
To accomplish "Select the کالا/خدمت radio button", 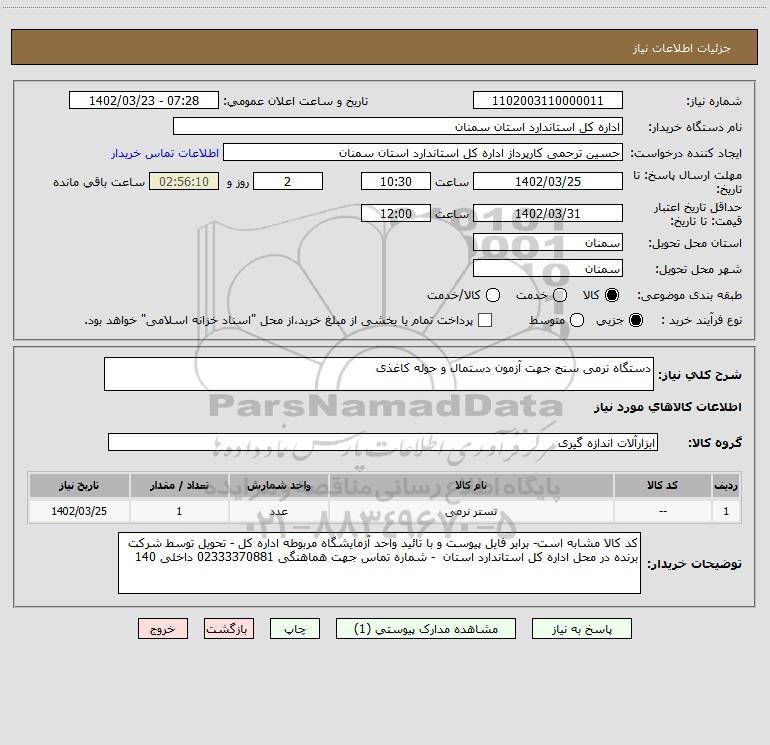I will (x=493, y=295).
